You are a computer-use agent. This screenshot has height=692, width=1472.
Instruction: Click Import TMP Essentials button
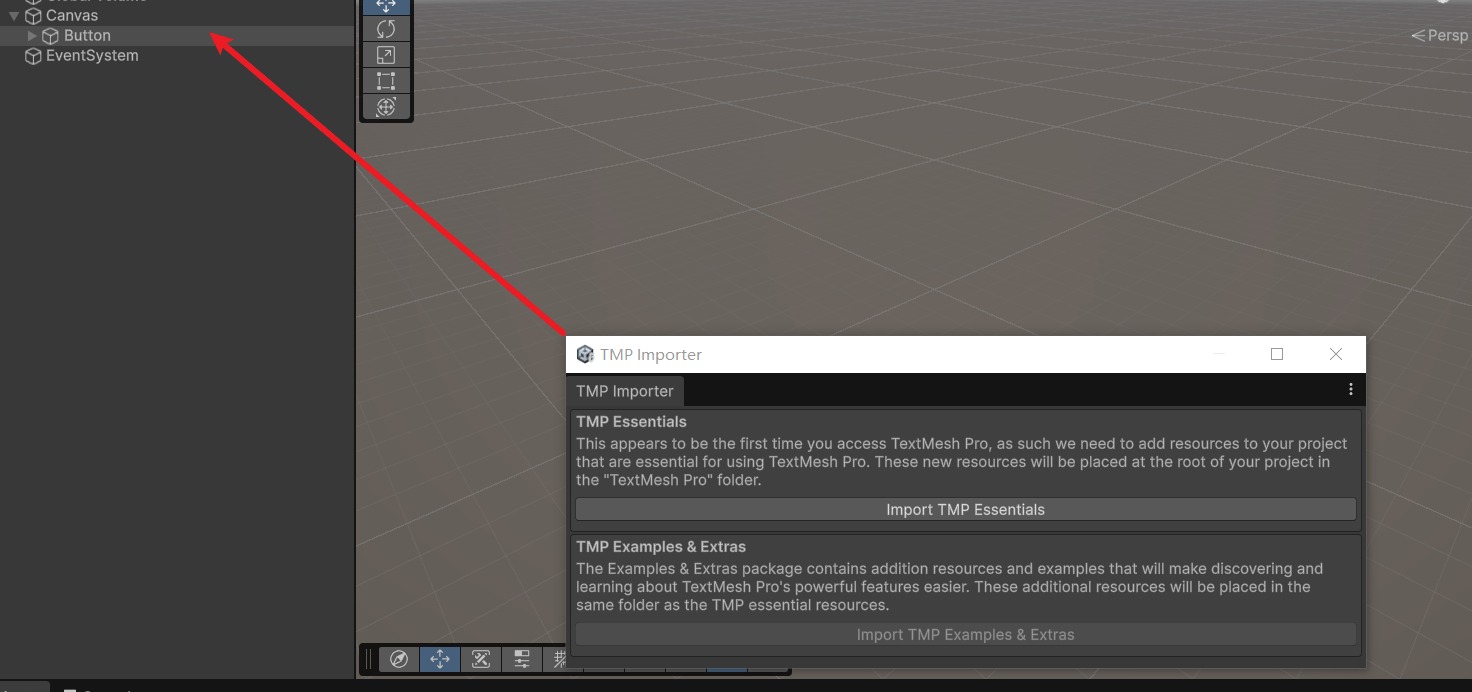965,509
